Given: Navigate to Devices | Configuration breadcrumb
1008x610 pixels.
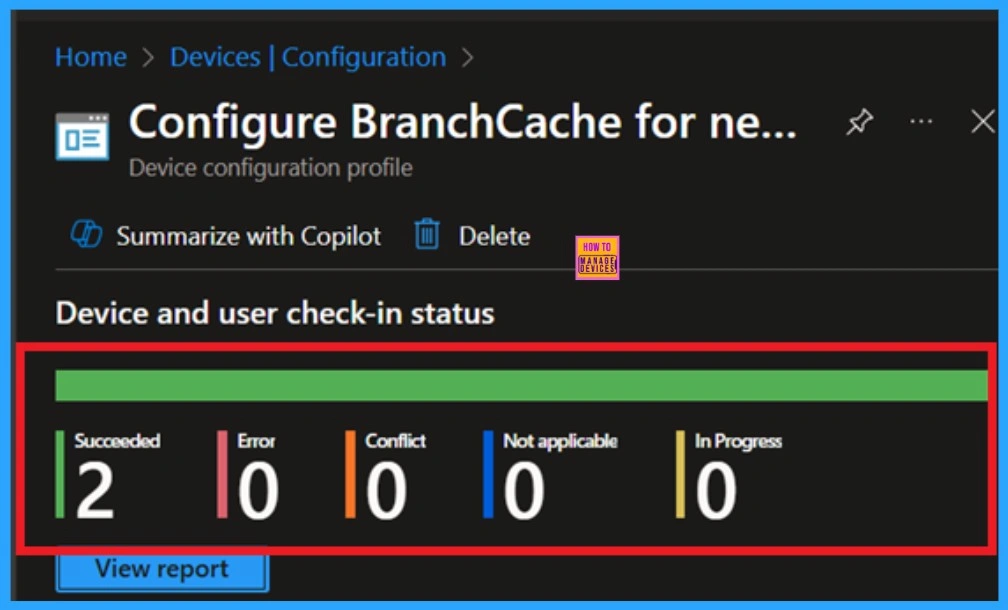Looking at the screenshot, I should pyautogui.click(x=308, y=57).
